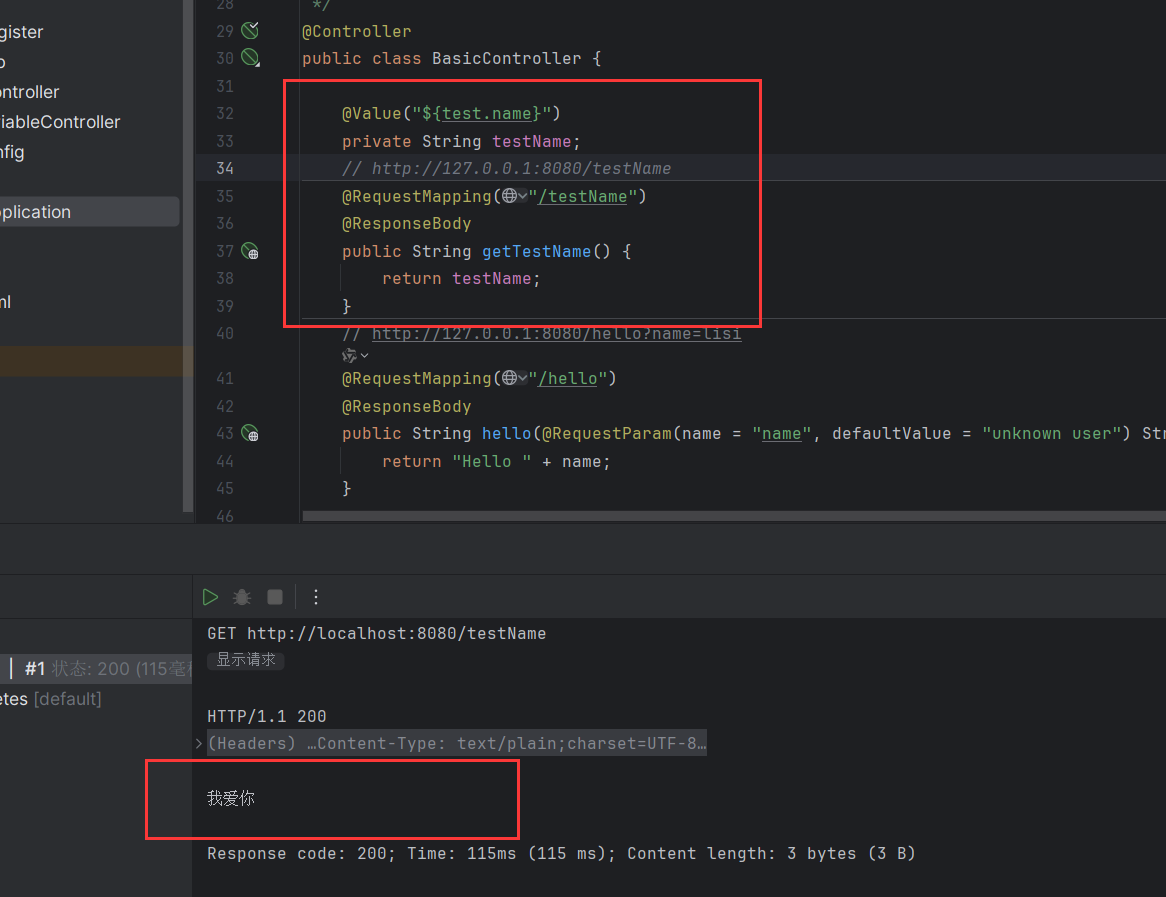Image resolution: width=1166 pixels, height=897 pixels.
Task: Click the Spring bean gutter icon on line 29
Action: [x=250, y=31]
